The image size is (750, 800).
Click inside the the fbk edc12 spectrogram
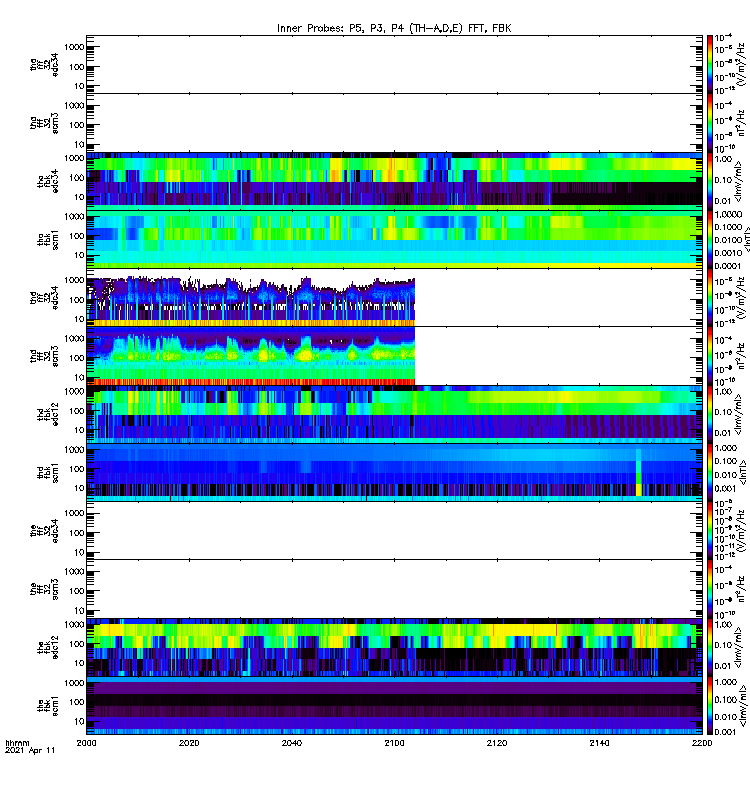coord(394,648)
